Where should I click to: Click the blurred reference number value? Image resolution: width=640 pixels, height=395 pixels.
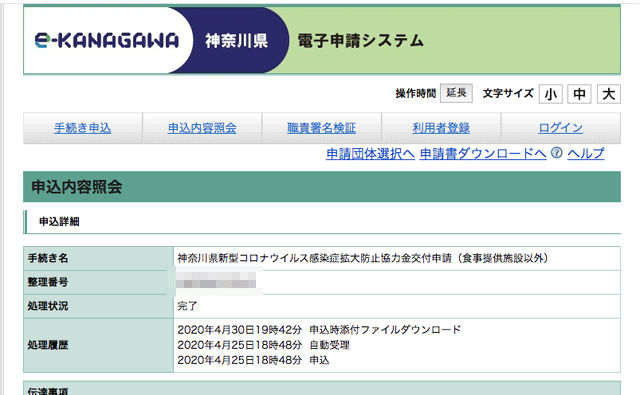point(216,281)
